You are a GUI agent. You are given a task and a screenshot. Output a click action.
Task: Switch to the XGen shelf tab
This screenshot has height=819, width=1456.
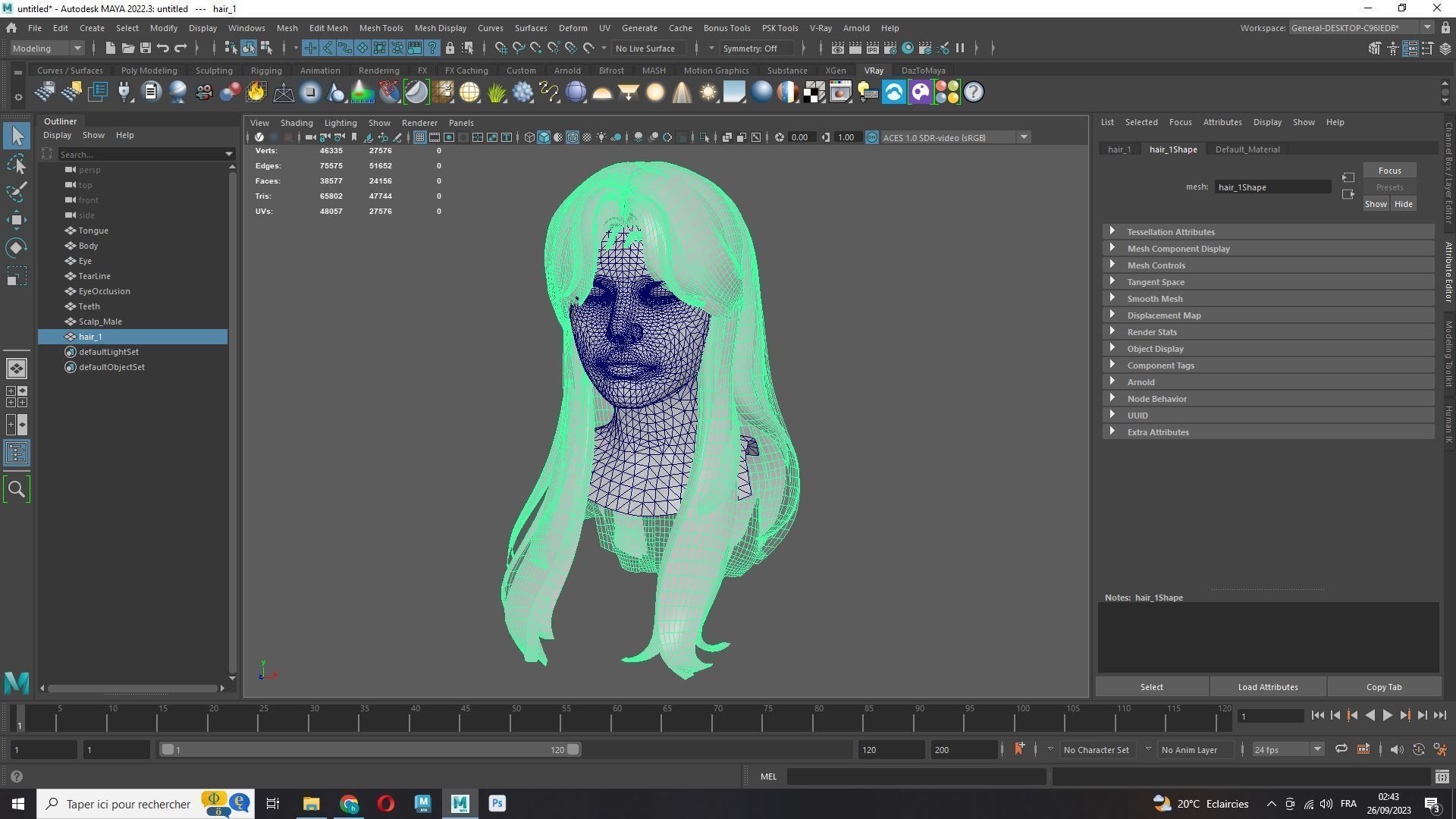[x=835, y=71]
